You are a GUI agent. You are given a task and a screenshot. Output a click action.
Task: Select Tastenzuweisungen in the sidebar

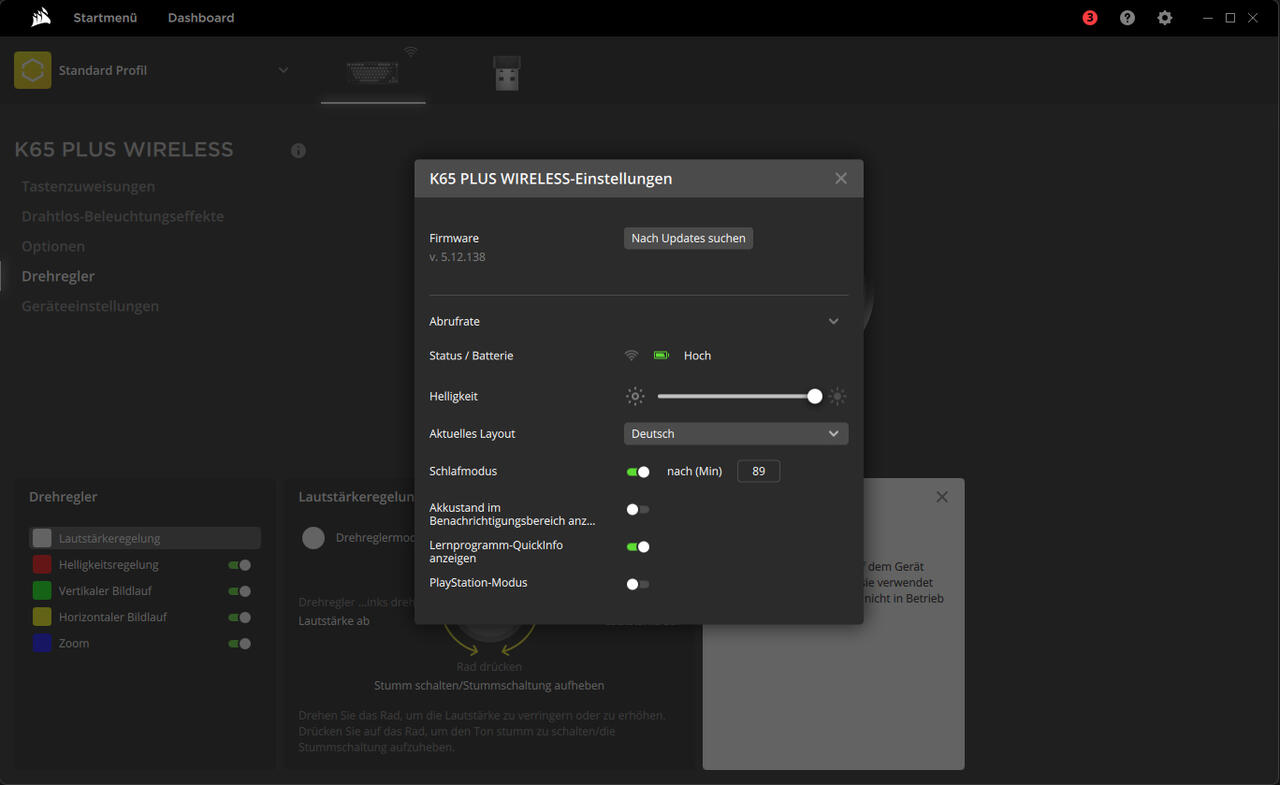(x=88, y=186)
